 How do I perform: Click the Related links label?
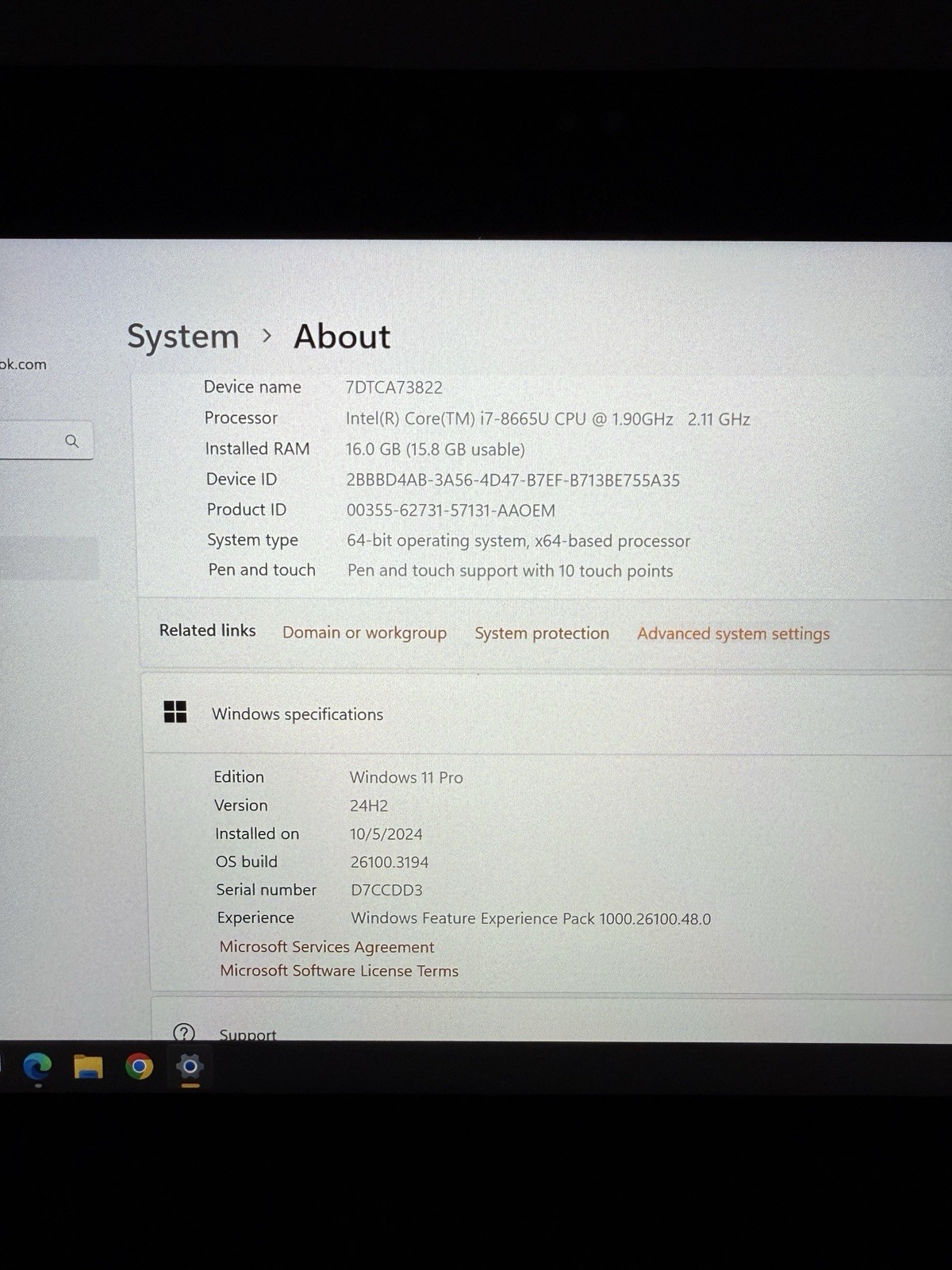pos(207,630)
